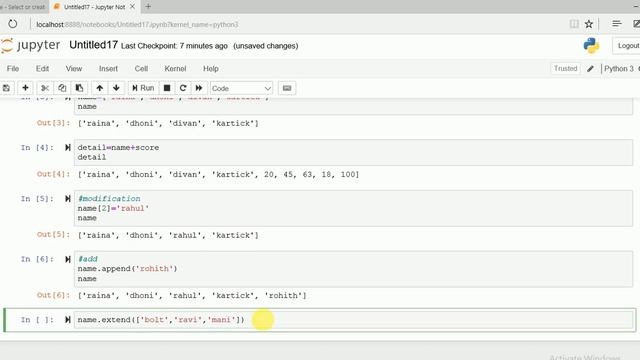Restart kernel and rerun all icon
Image resolution: width=640 pixels, height=360 pixels.
(x=199, y=88)
